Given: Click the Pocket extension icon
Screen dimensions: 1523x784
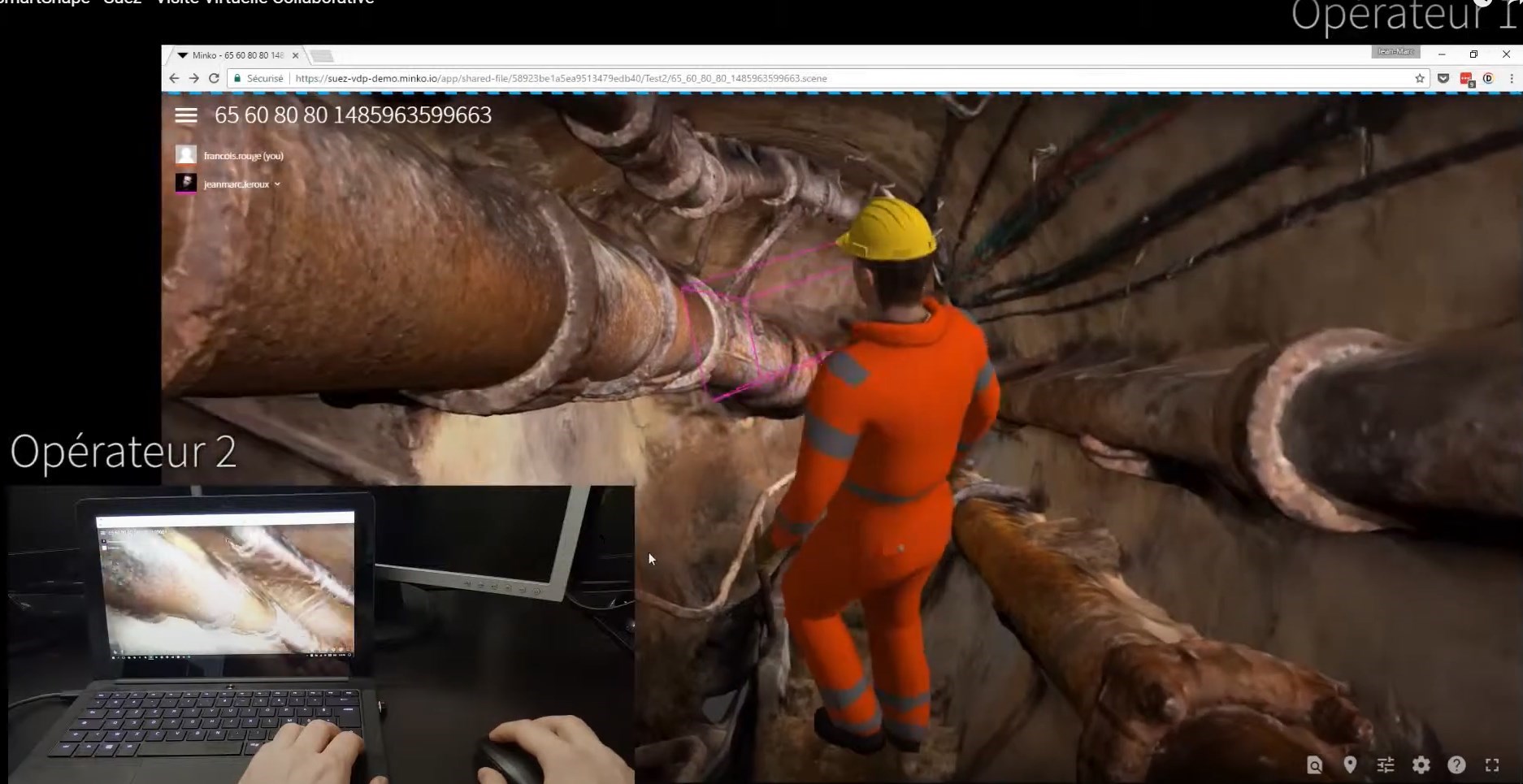Looking at the screenshot, I should point(1443,79).
